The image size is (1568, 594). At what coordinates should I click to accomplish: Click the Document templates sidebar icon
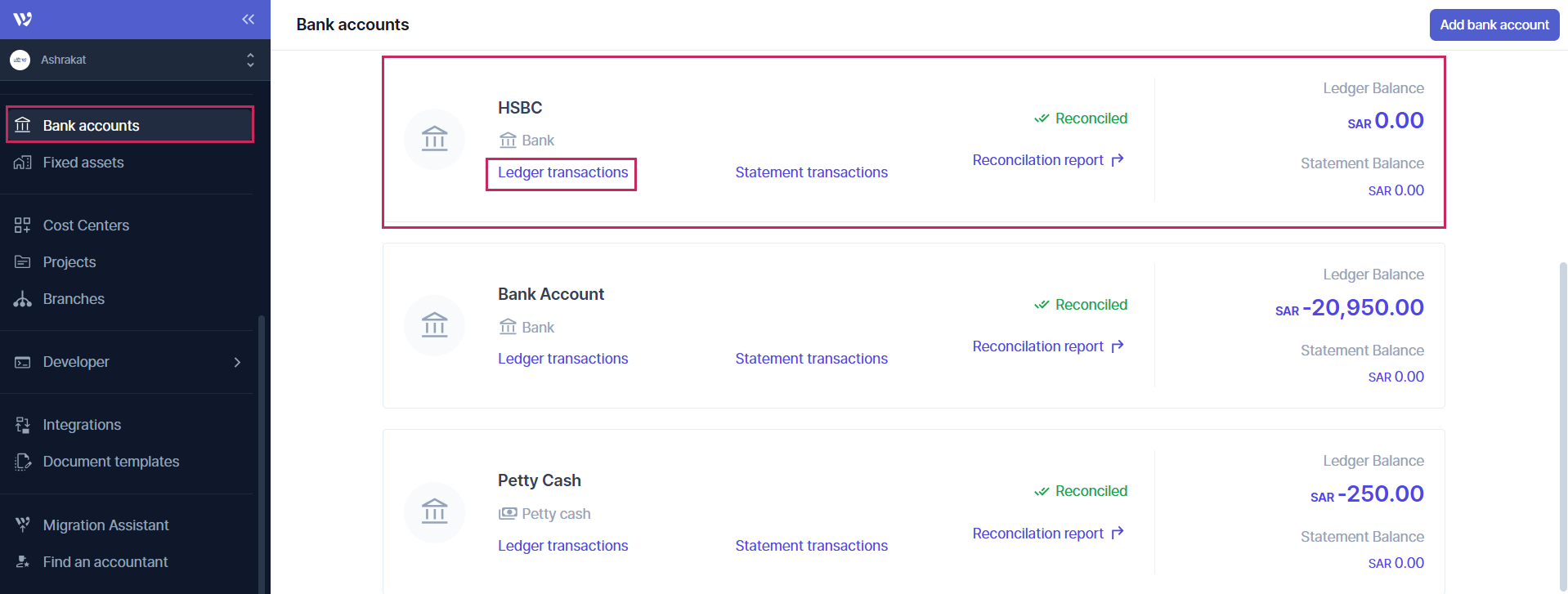pos(23,462)
